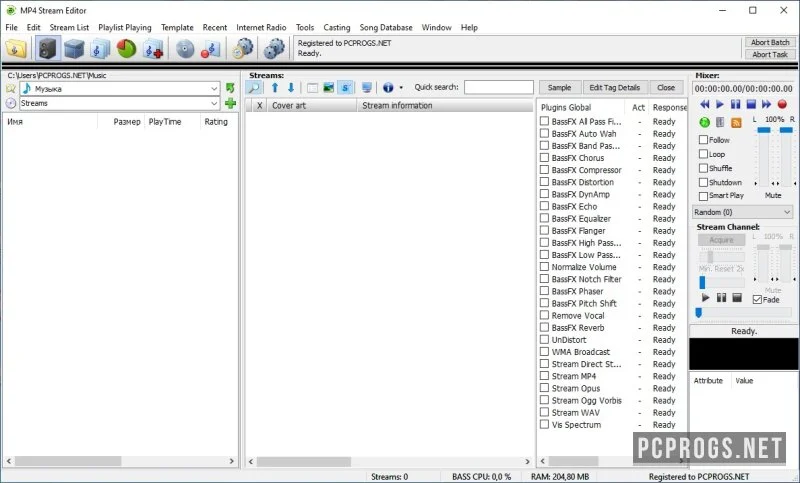Open the Internet Radio menu
The image size is (800, 483).
(261, 28)
